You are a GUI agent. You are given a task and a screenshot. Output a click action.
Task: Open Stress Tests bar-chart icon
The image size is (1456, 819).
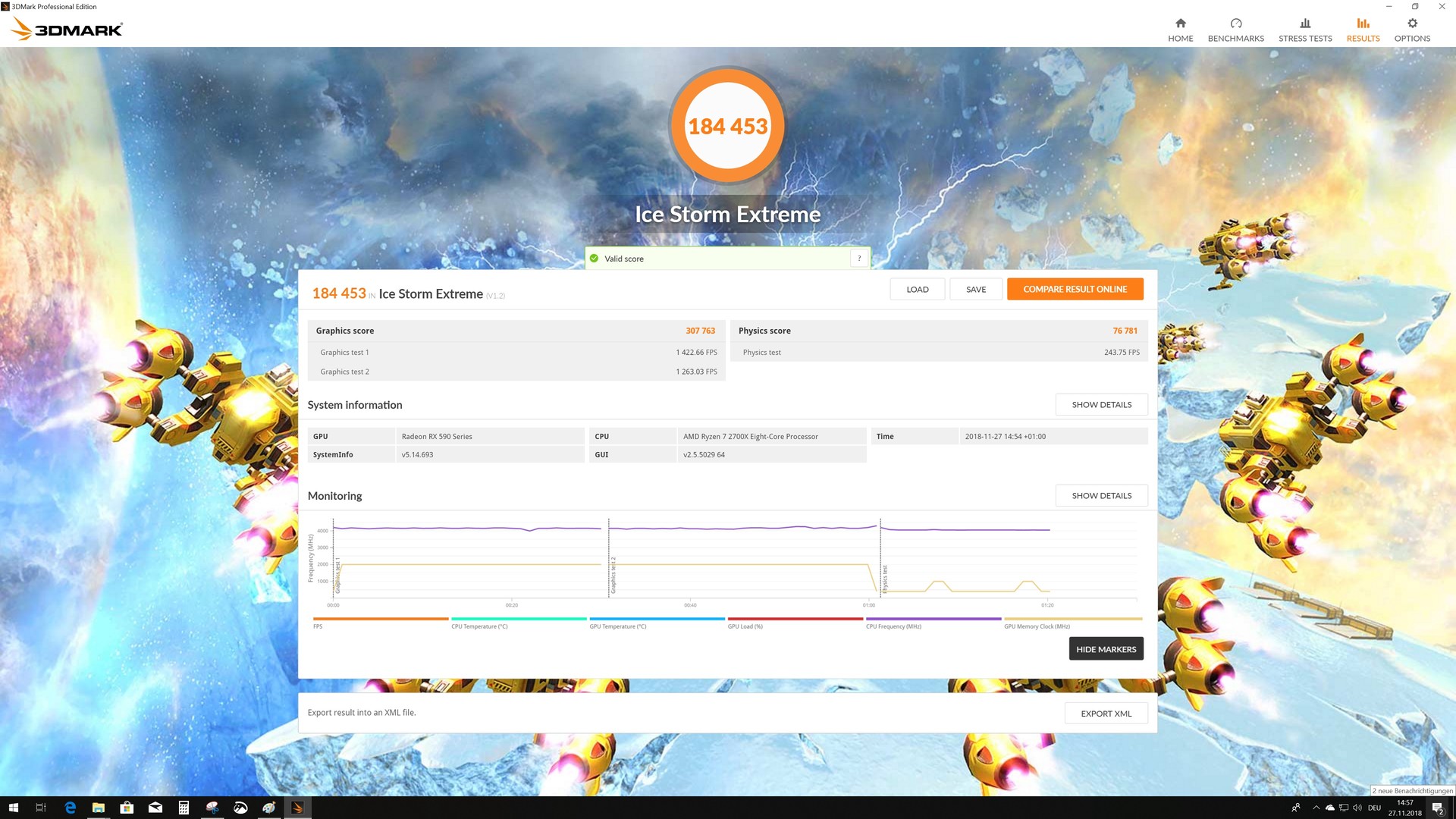tap(1304, 24)
